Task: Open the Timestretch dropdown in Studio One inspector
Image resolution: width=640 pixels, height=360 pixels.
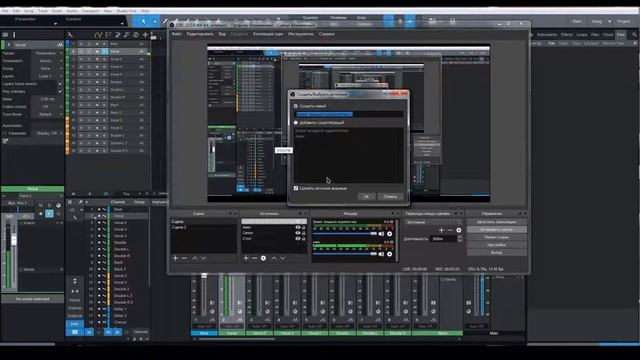Action: point(48,61)
